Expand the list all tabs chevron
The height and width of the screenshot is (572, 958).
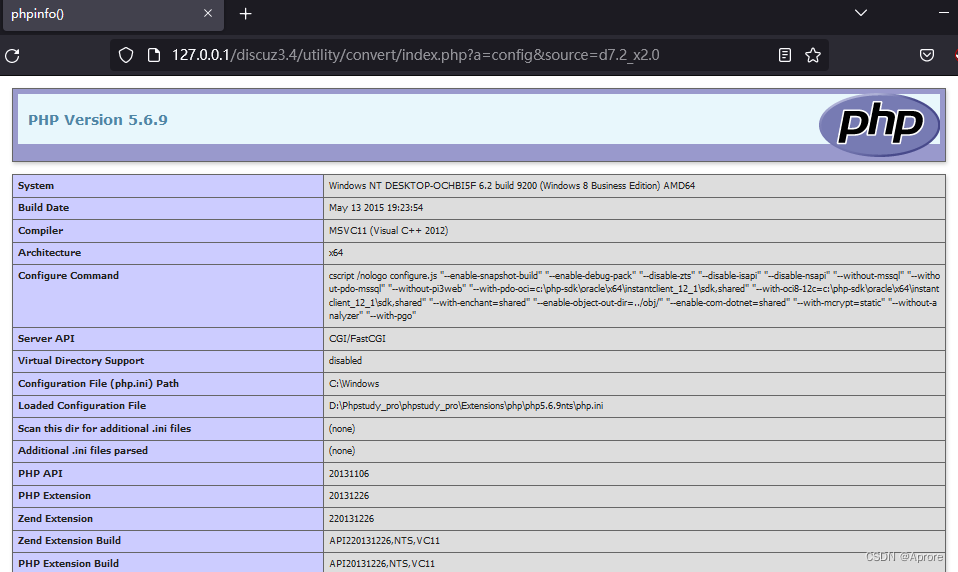point(861,13)
